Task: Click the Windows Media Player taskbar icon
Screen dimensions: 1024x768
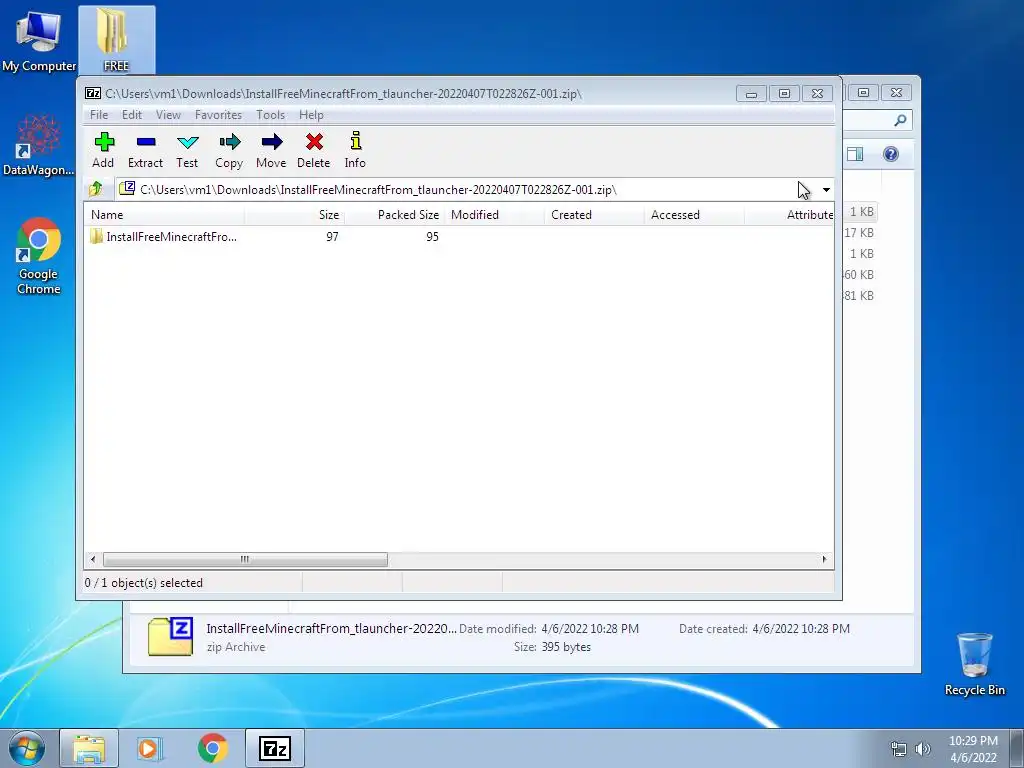Action: [x=150, y=748]
